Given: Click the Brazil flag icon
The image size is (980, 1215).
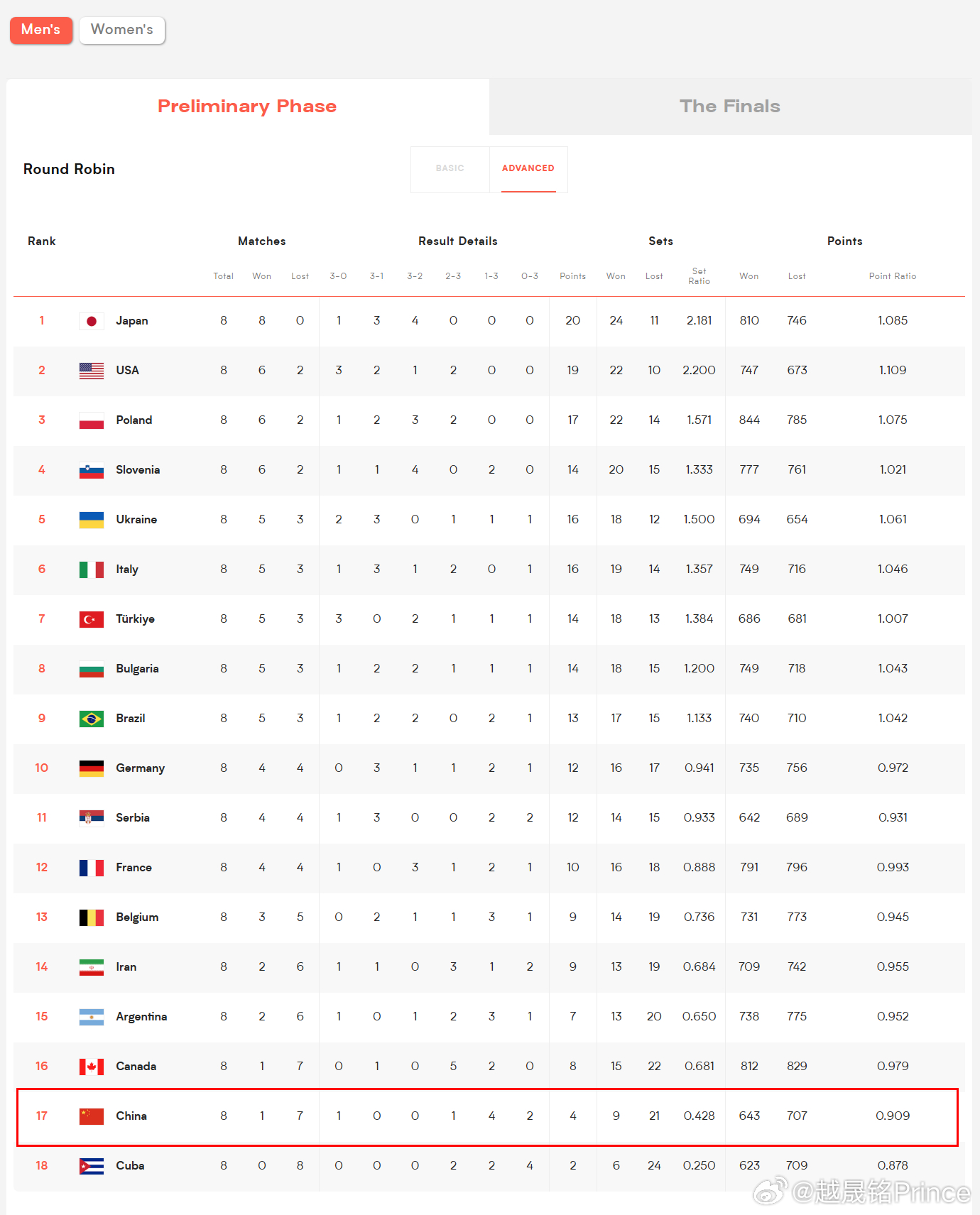Looking at the screenshot, I should [x=92, y=719].
